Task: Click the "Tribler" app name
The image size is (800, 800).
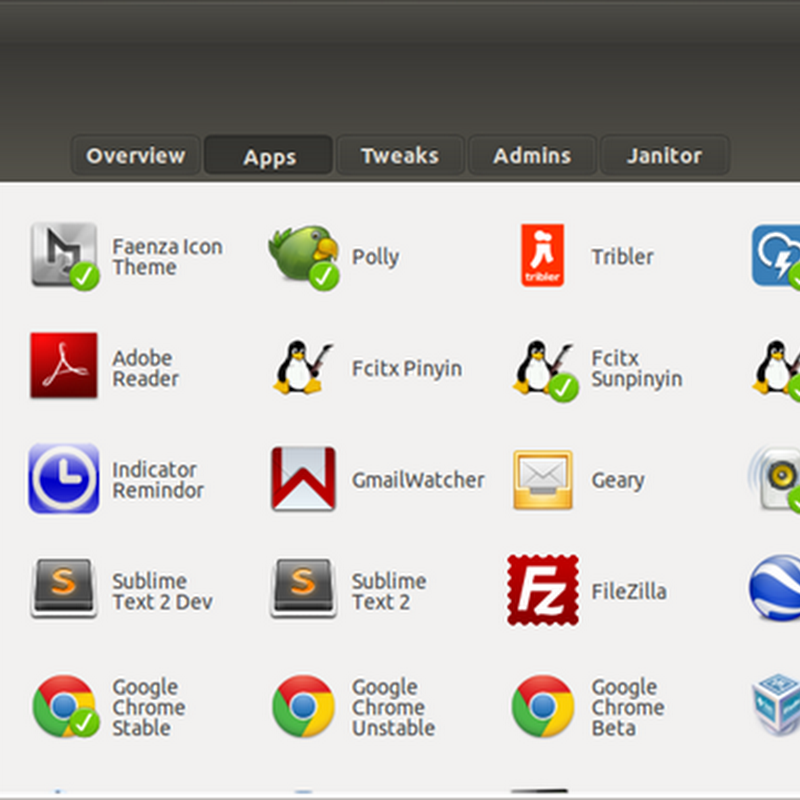Action: (x=622, y=257)
